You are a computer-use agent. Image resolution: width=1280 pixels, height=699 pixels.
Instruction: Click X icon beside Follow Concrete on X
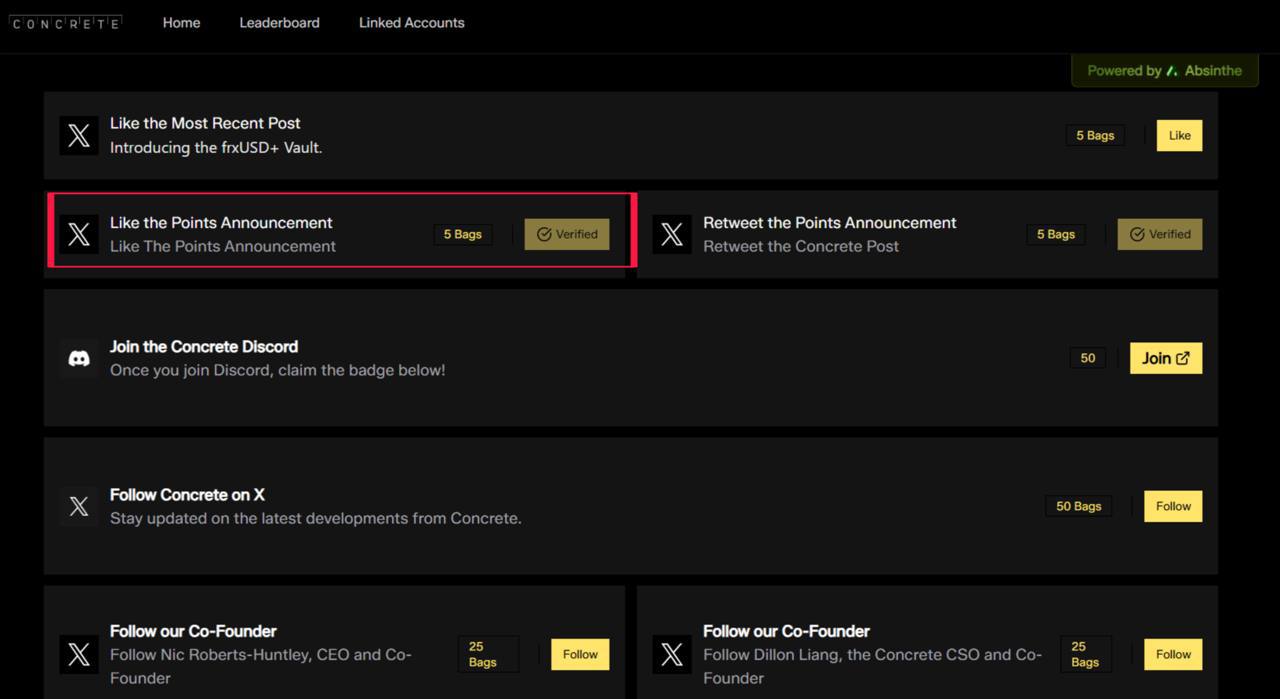tap(79, 507)
